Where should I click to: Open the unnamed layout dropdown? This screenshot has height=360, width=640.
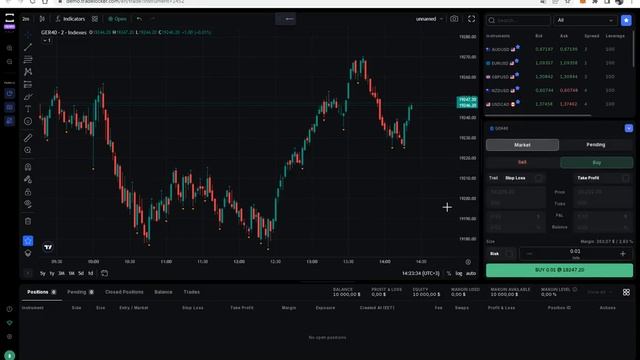tap(429, 19)
